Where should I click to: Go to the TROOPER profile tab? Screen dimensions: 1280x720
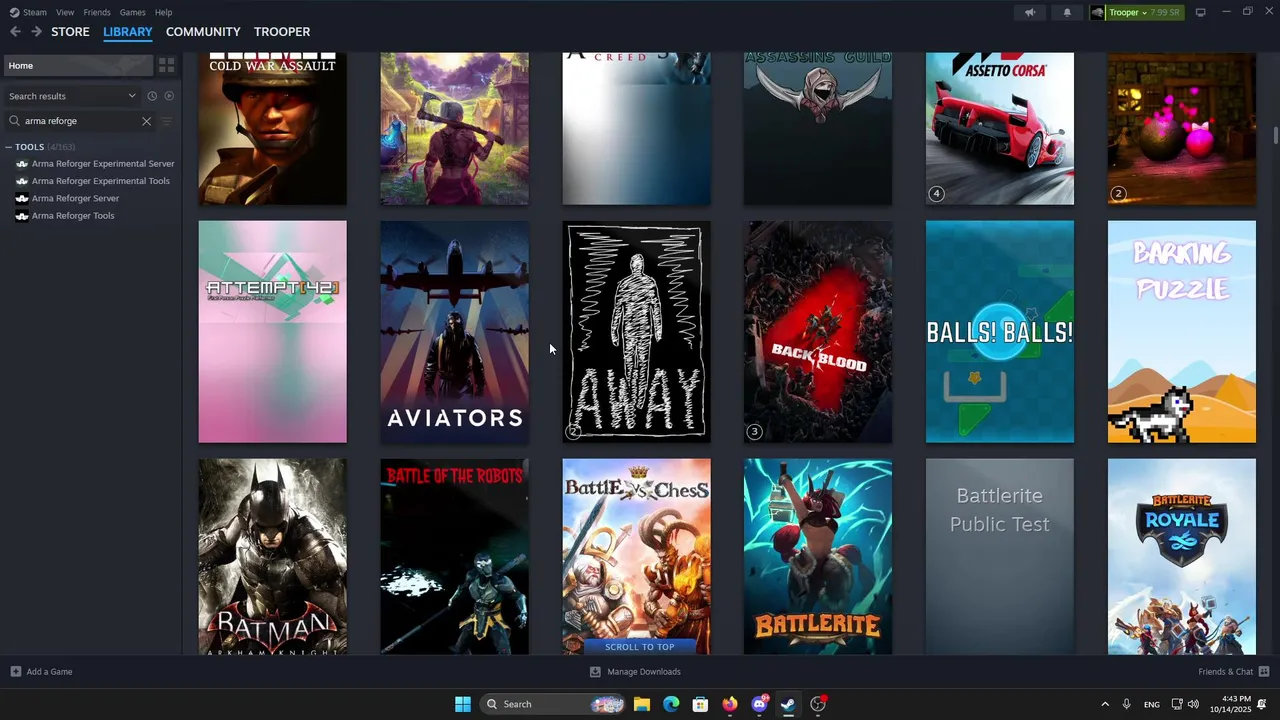point(282,32)
